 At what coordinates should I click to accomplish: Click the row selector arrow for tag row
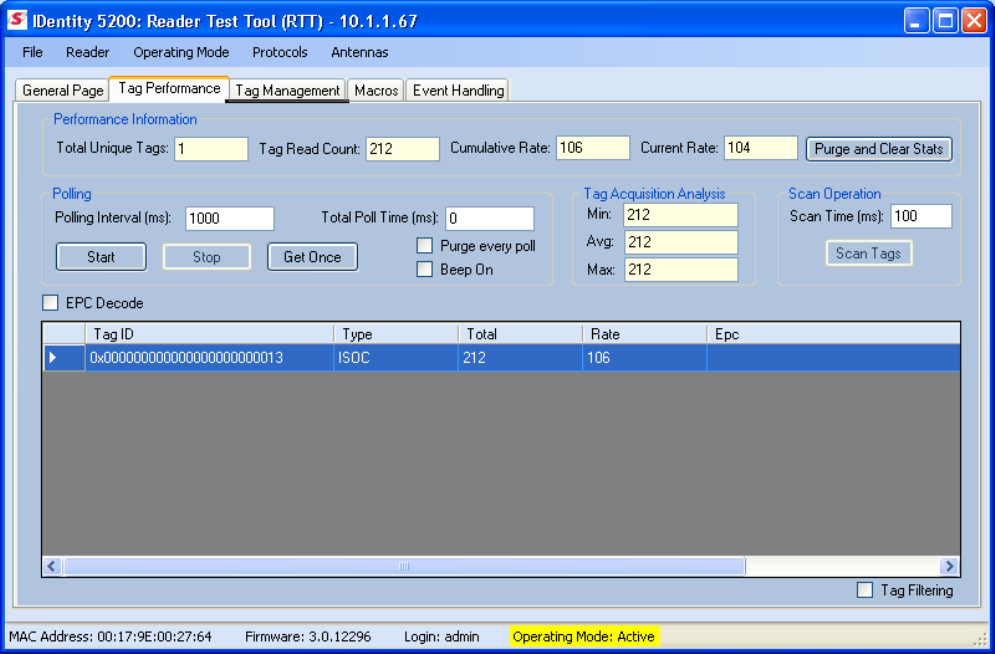[x=63, y=358]
